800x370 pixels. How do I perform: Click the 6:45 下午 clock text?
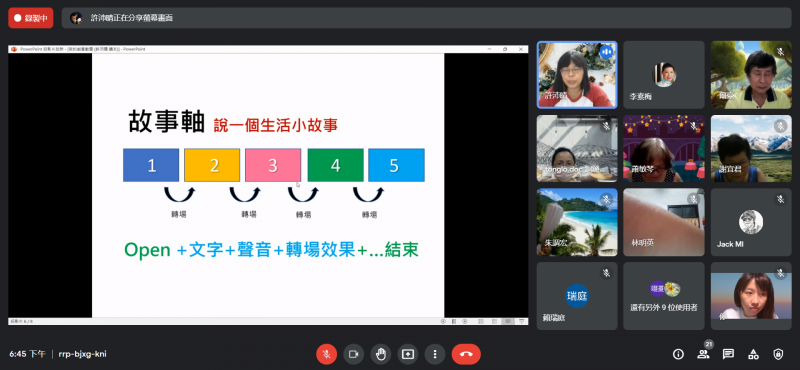27,354
